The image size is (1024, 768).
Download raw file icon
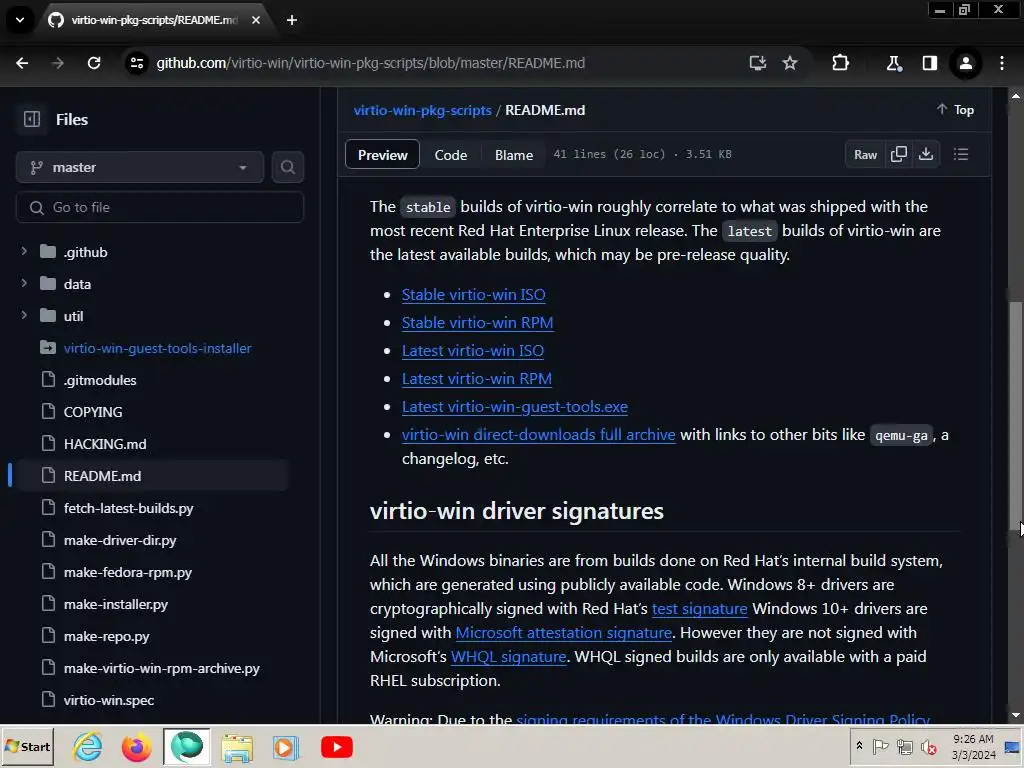coord(926,155)
